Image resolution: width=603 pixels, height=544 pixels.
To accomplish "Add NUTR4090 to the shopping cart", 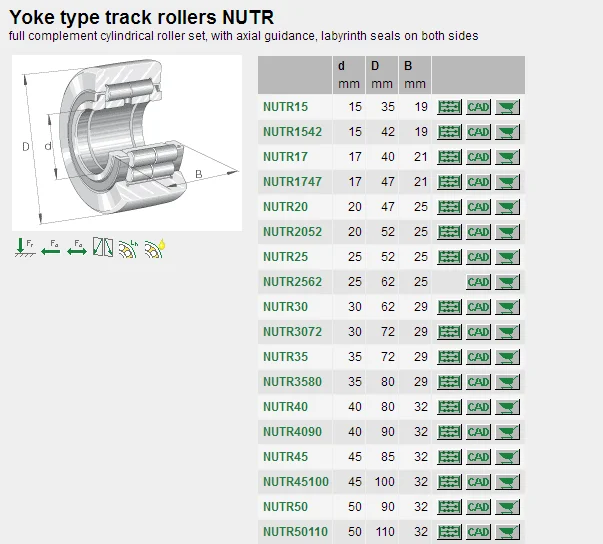I will [507, 432].
